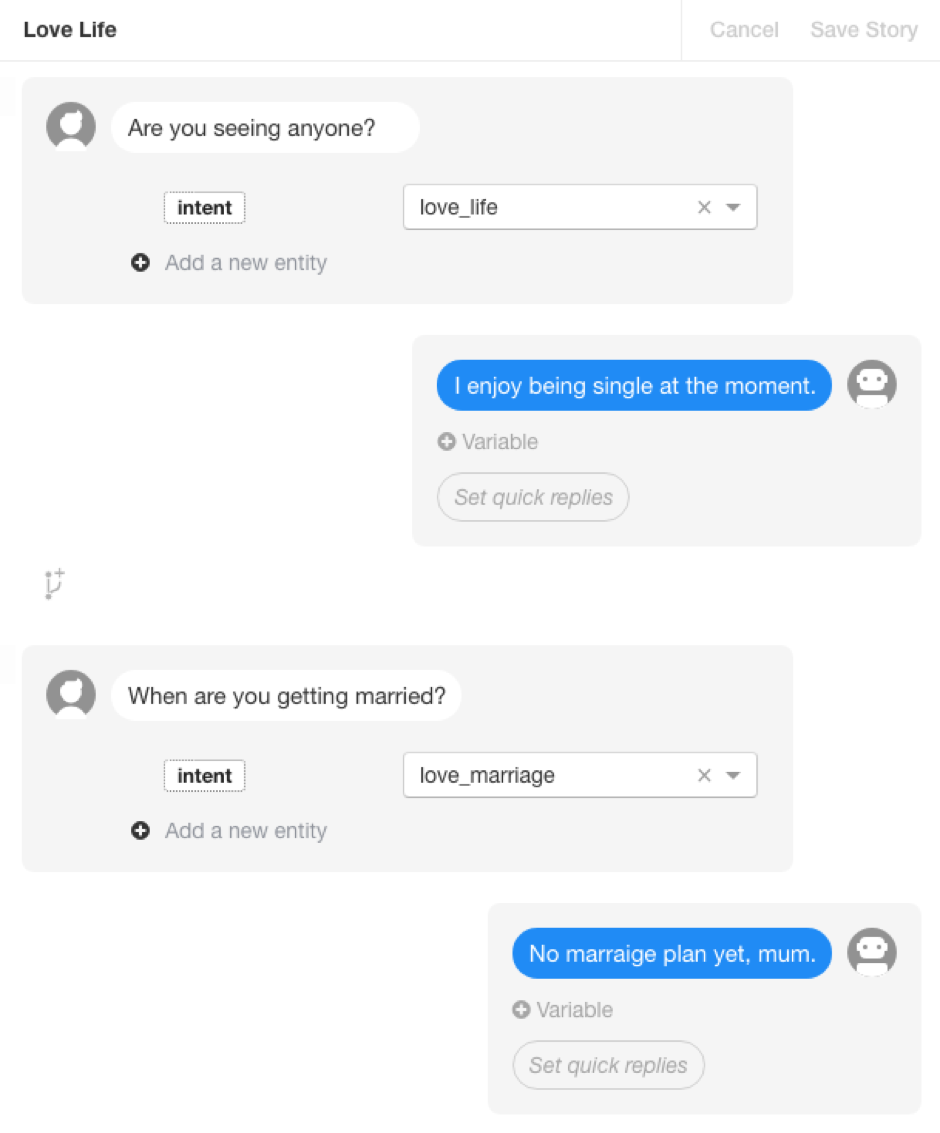Viewport: 940px width, 1133px height.
Task: Click bot avatar next to "I enjoy being single"
Action: click(871, 385)
